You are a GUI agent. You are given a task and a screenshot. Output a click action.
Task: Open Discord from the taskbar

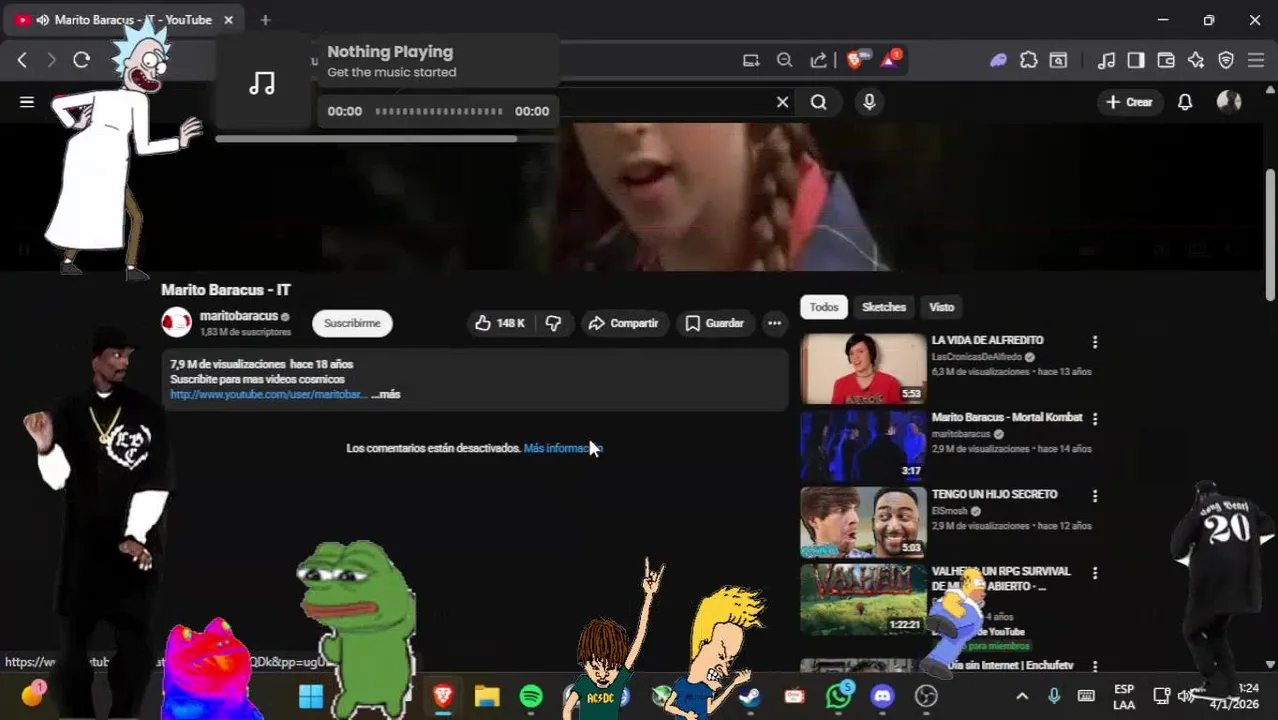point(882,696)
